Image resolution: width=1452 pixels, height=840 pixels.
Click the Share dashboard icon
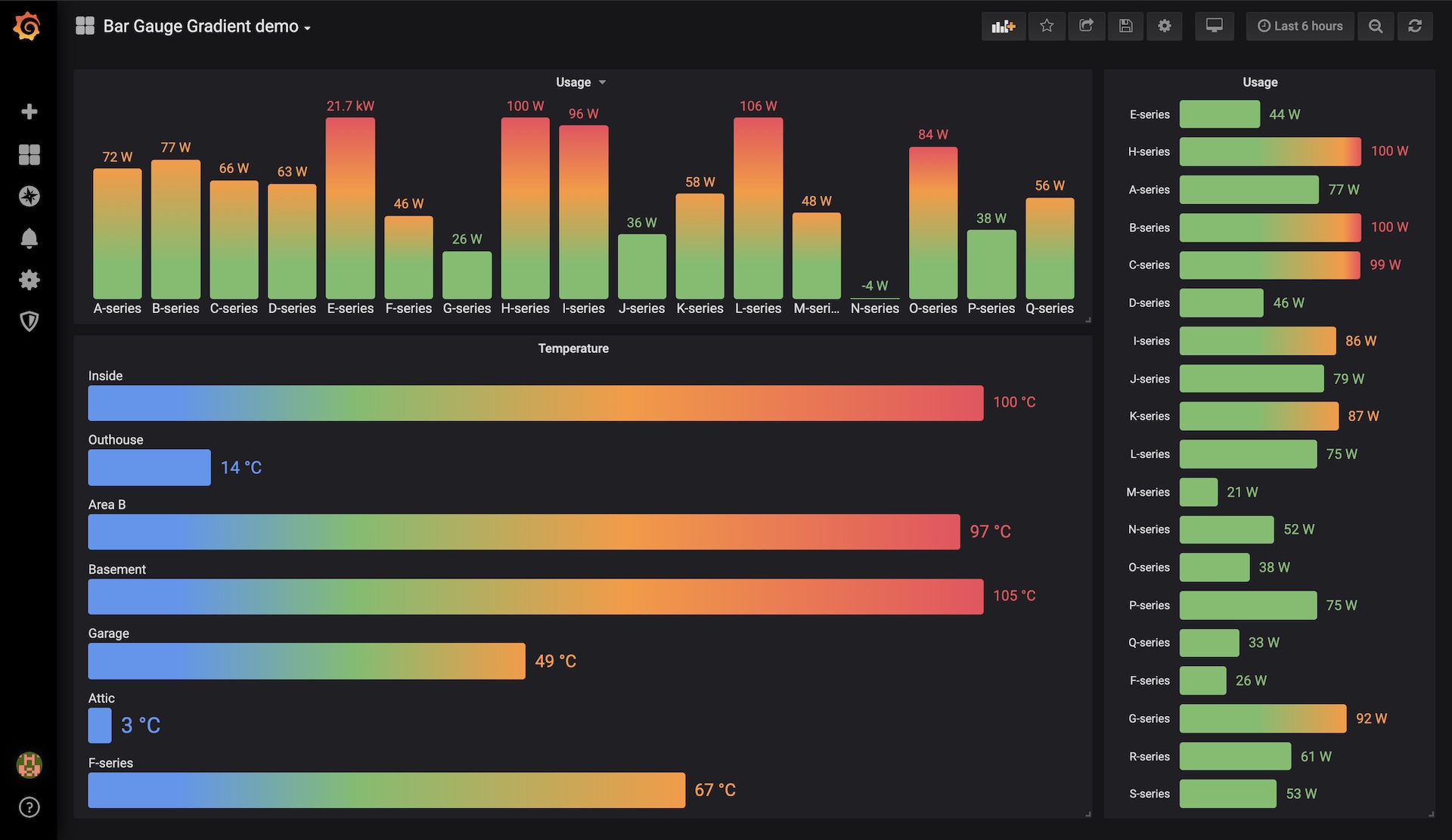(x=1086, y=26)
